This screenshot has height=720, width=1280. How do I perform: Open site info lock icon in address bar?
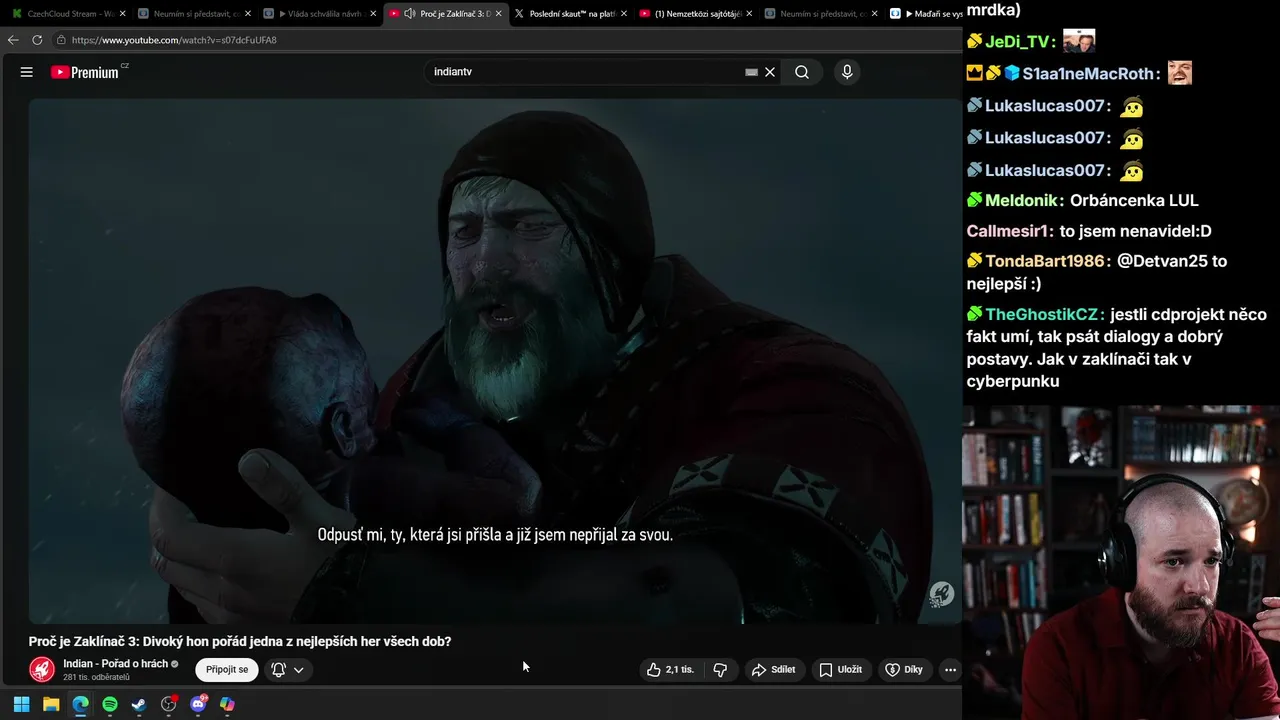61,40
